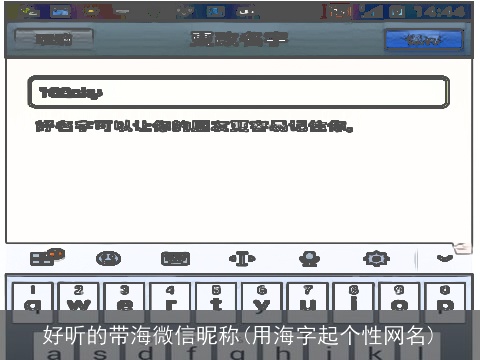480x360 pixels.
Task: Collapse the keyboard with the chevron
Action: pos(445,258)
